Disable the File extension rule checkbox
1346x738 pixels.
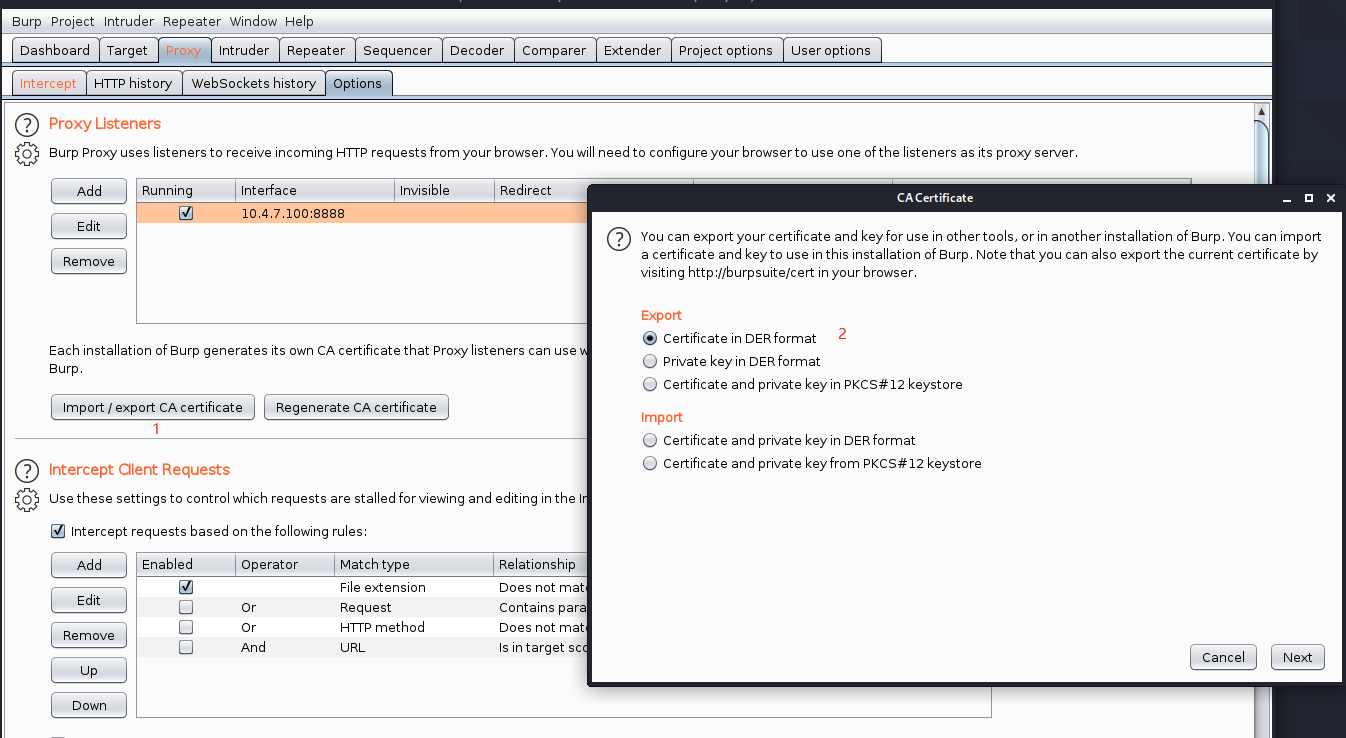point(186,587)
